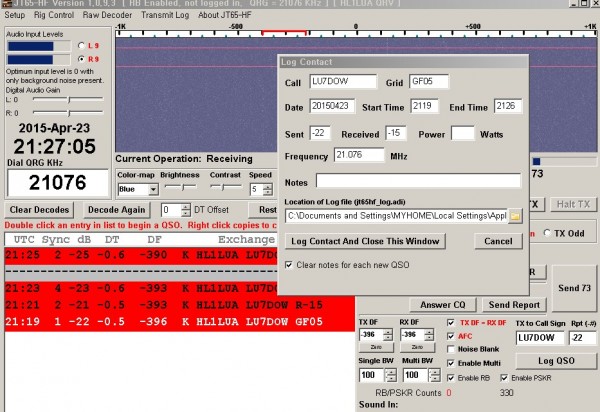Select the L audio channel radio button

[x=81, y=46]
